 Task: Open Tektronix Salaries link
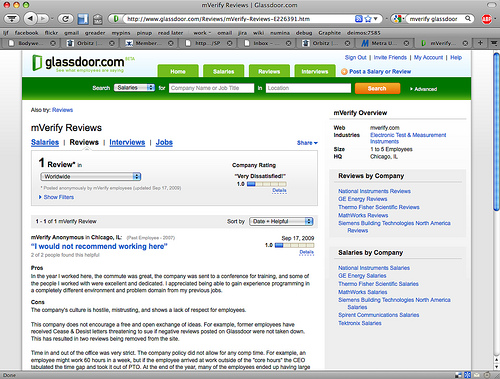pos(360,323)
